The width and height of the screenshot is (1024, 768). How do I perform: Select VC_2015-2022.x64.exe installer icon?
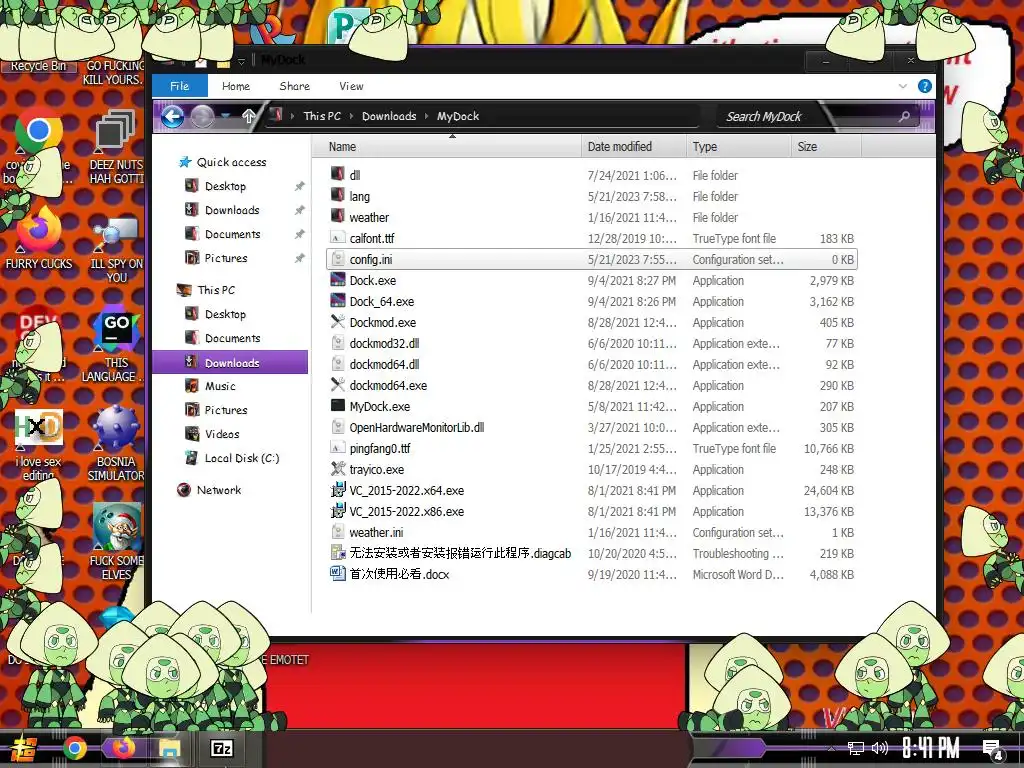(338, 490)
